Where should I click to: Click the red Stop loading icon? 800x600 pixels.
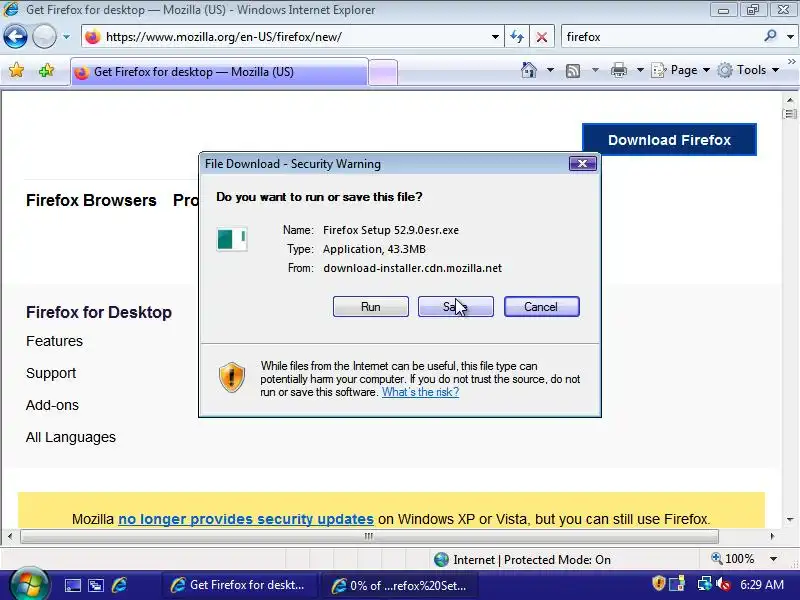[542, 37]
